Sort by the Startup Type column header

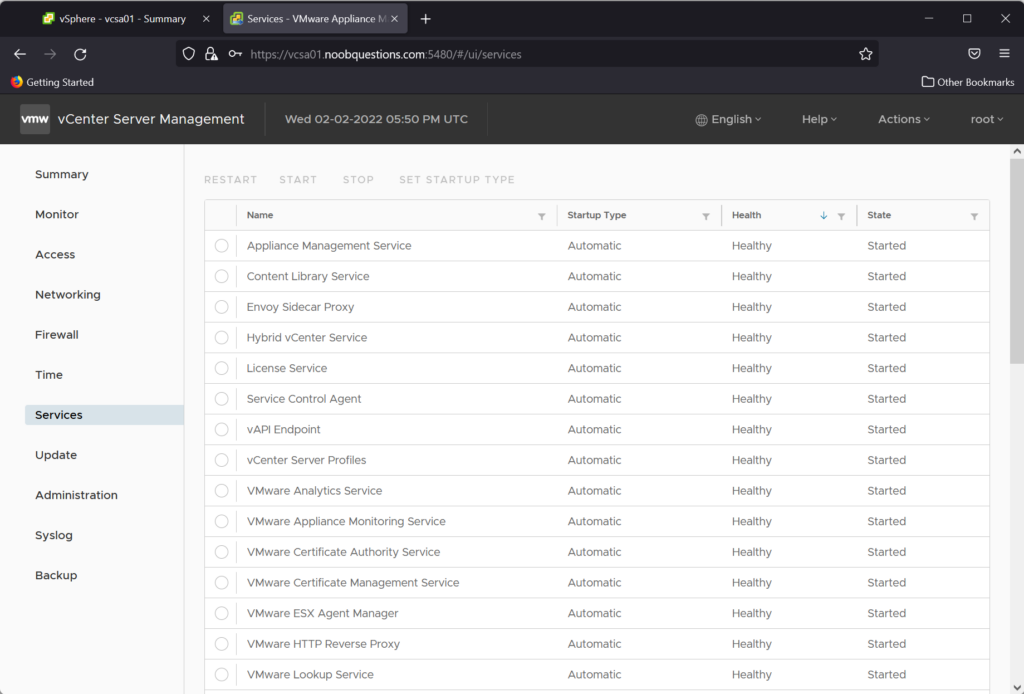[x=597, y=215]
